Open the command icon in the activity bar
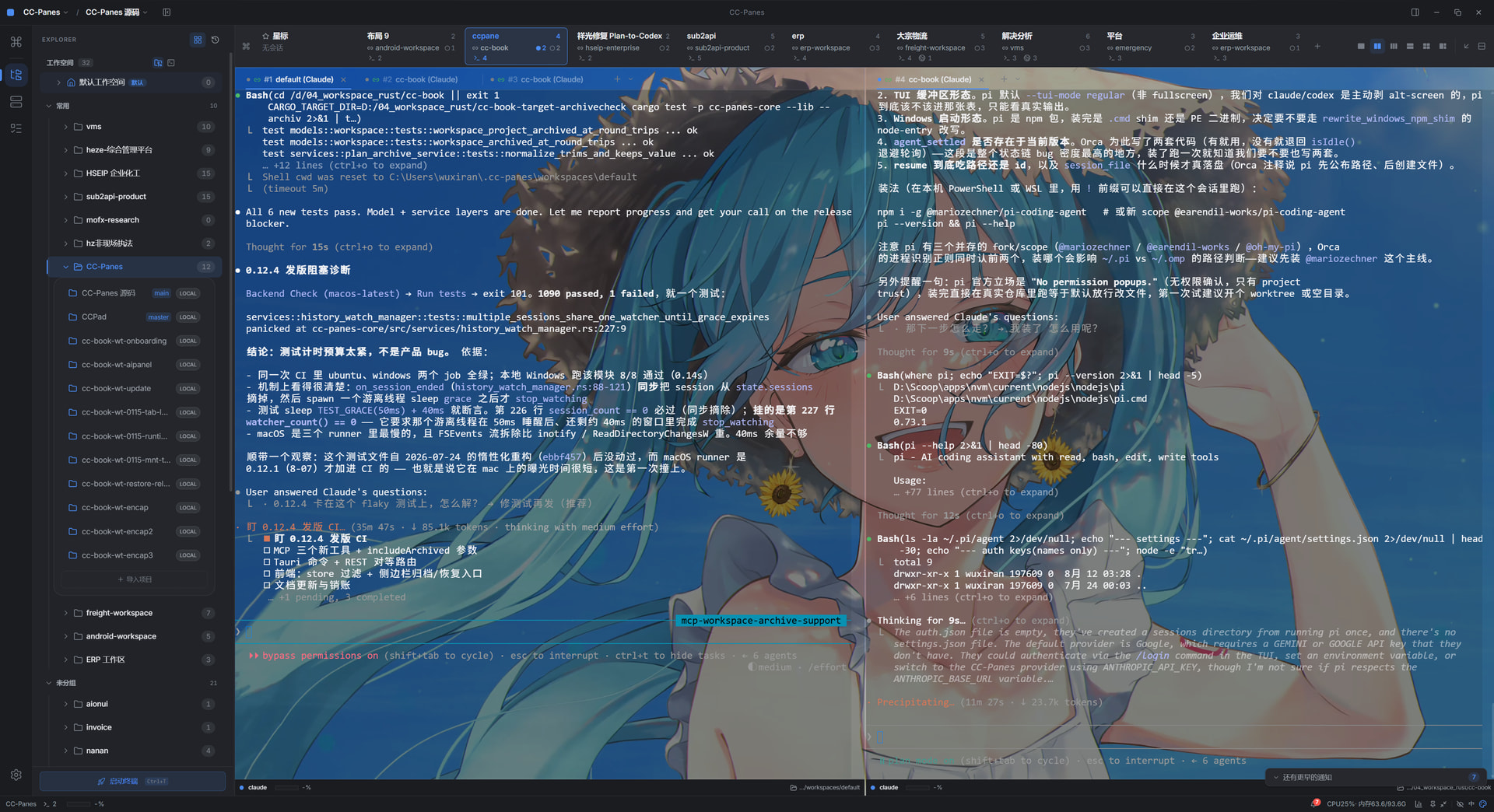 [16, 42]
